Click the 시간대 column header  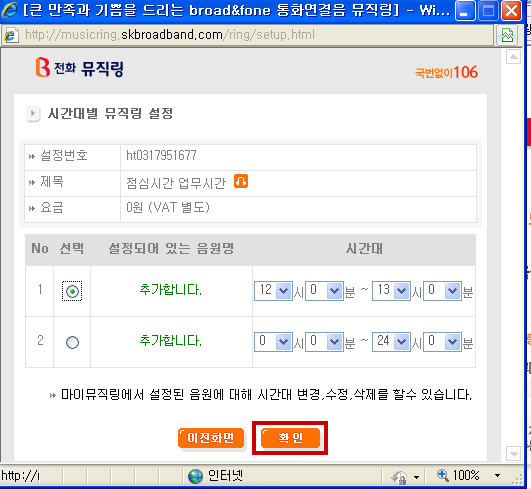[364, 249]
